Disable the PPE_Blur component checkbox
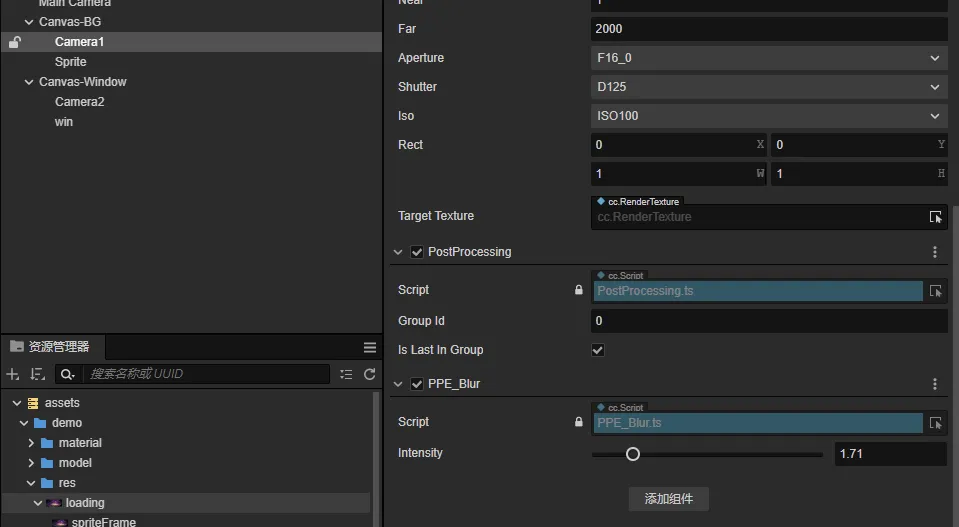This screenshot has height=527, width=959. [417, 384]
